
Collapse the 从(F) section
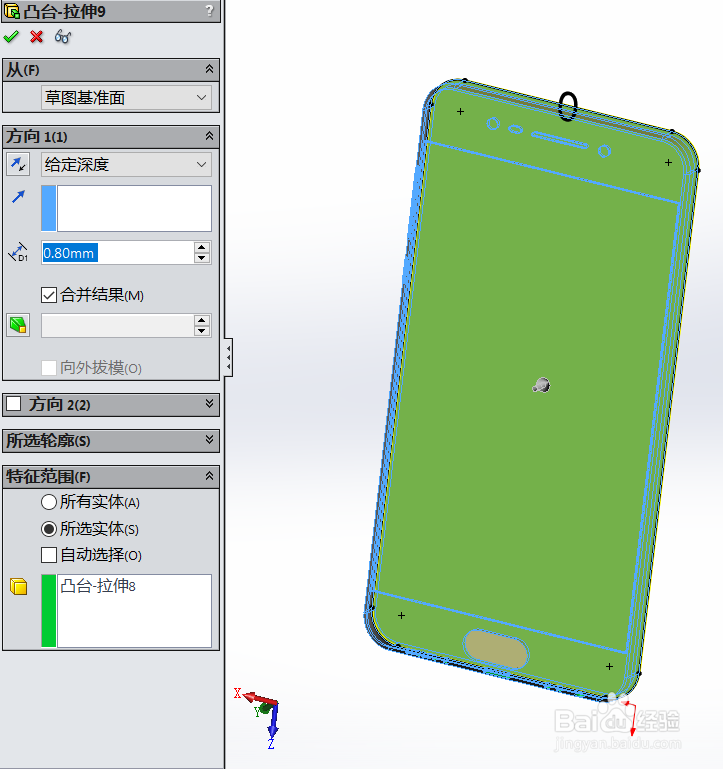pos(209,69)
